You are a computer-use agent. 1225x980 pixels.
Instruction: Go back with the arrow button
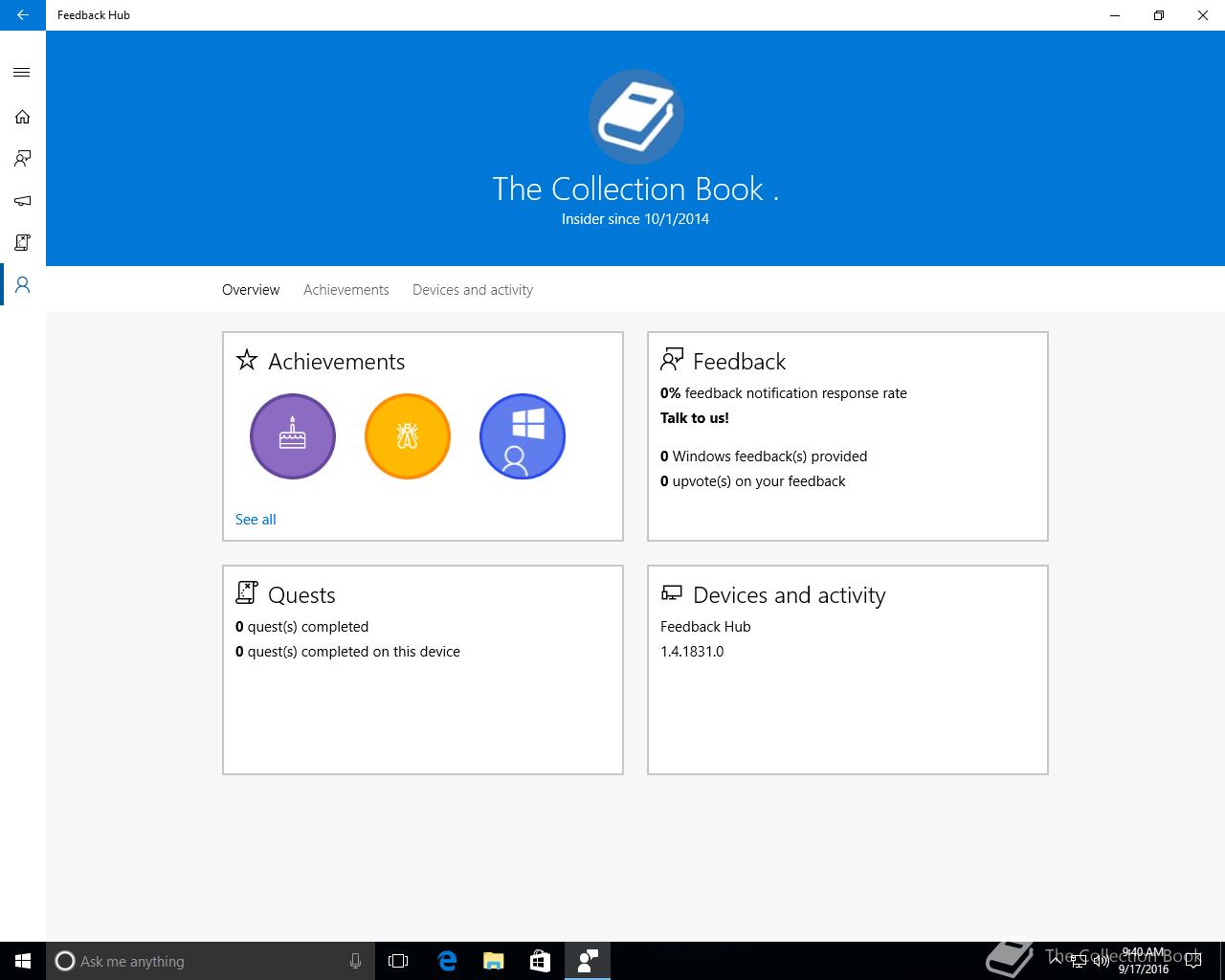coord(22,15)
